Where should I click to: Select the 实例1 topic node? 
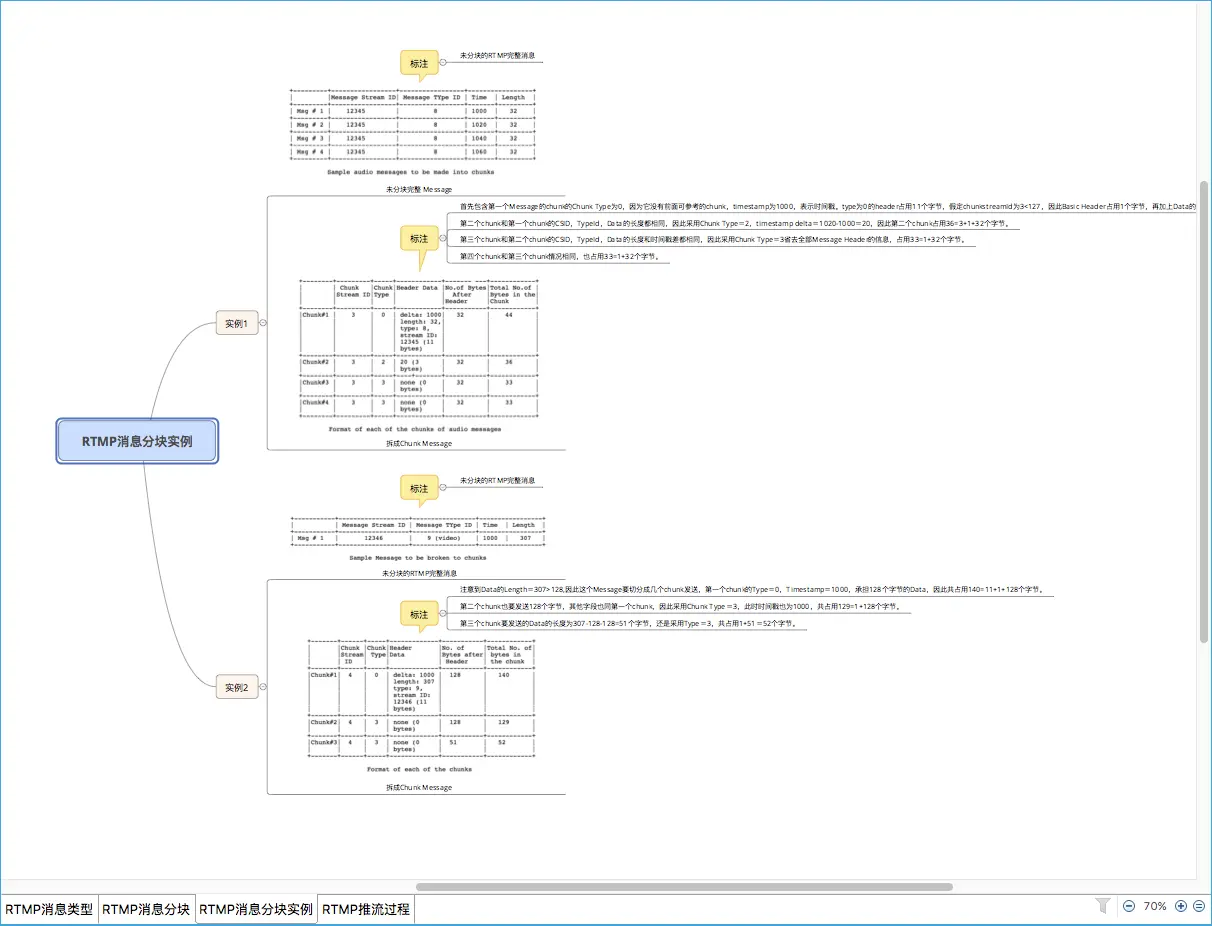coord(237,323)
